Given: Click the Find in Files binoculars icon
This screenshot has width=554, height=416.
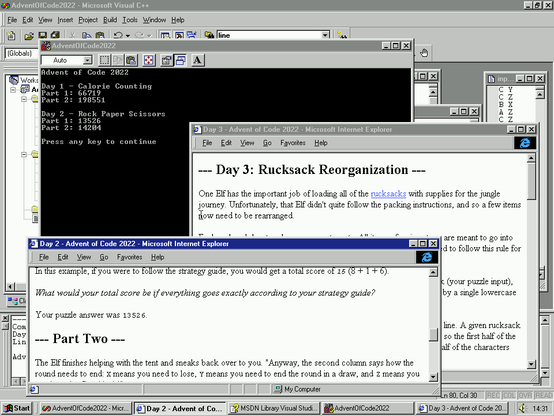Looking at the screenshot, I should click(x=209, y=35).
